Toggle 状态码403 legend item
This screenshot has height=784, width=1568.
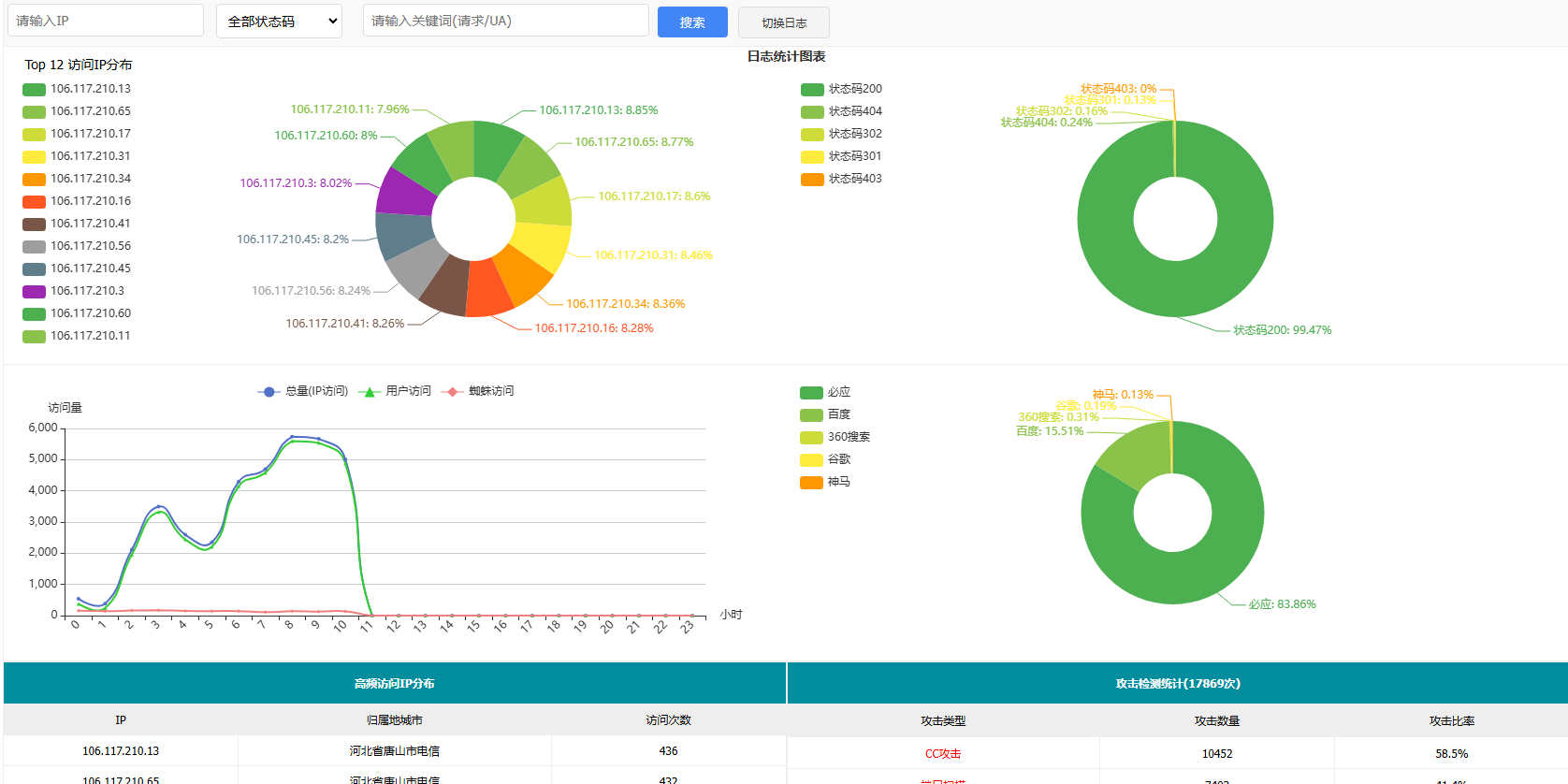tap(841, 179)
